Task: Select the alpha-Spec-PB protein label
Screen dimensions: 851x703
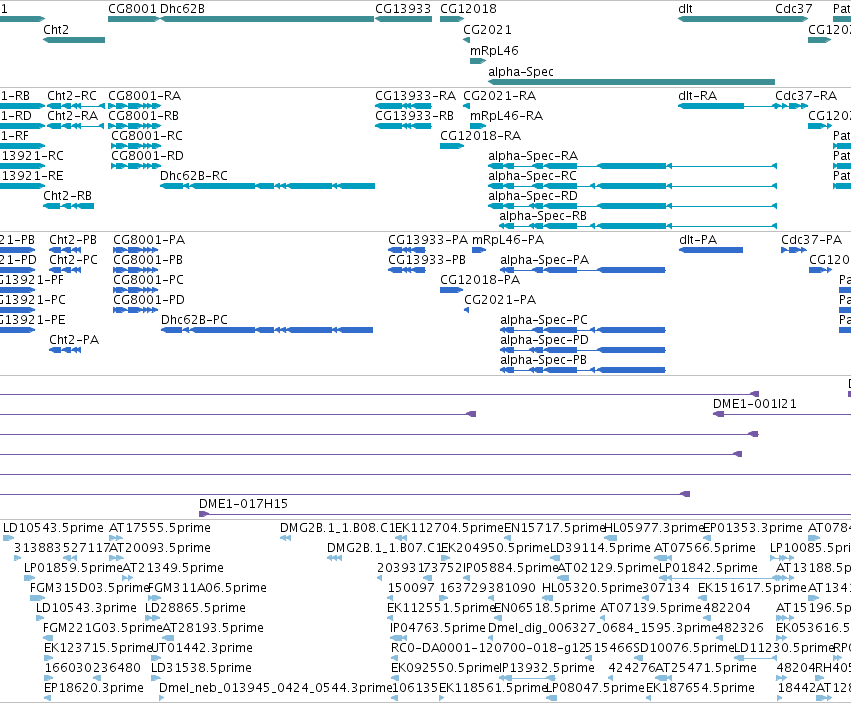Action: coord(543,360)
